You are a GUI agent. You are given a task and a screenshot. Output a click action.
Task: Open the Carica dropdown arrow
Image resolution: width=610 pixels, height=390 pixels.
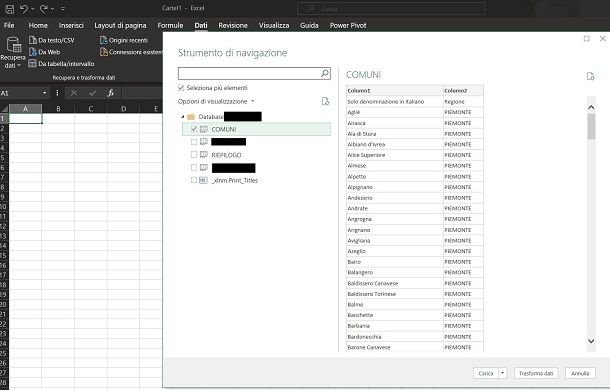(502, 373)
